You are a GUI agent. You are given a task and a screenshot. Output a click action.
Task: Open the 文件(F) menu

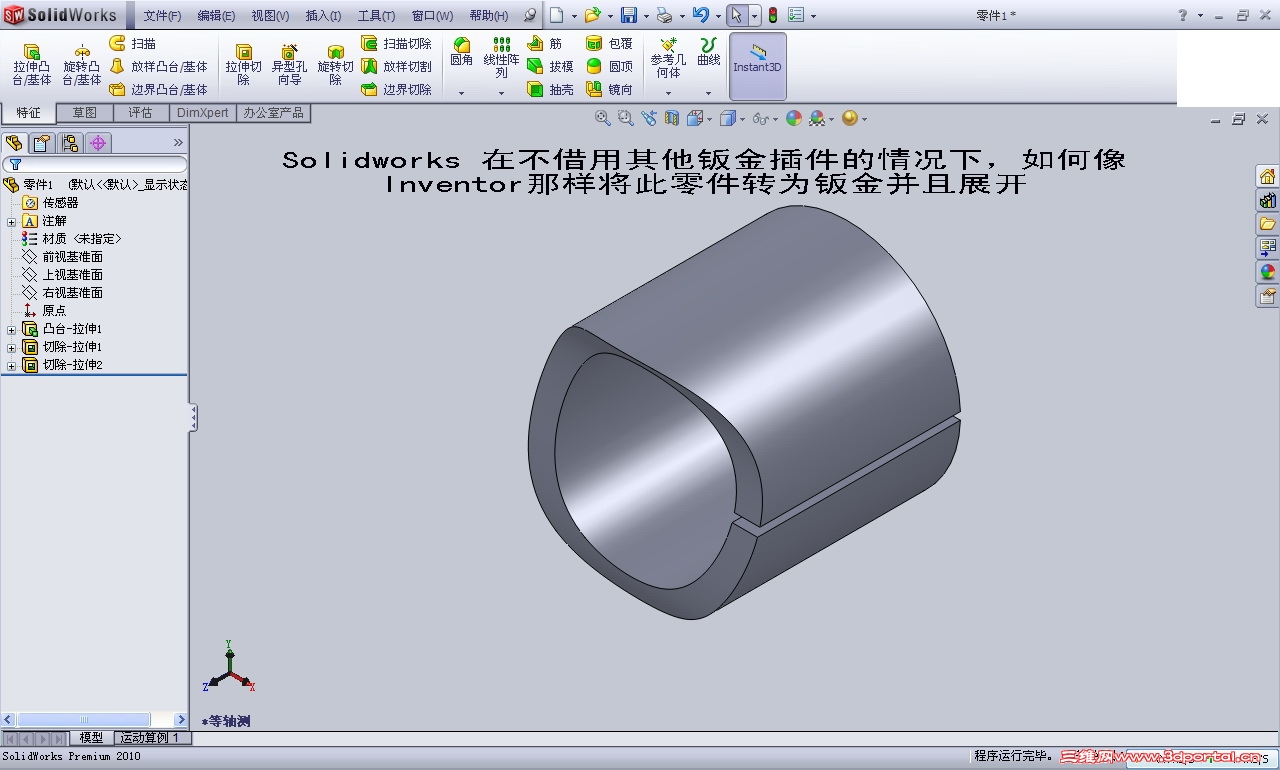(162, 16)
